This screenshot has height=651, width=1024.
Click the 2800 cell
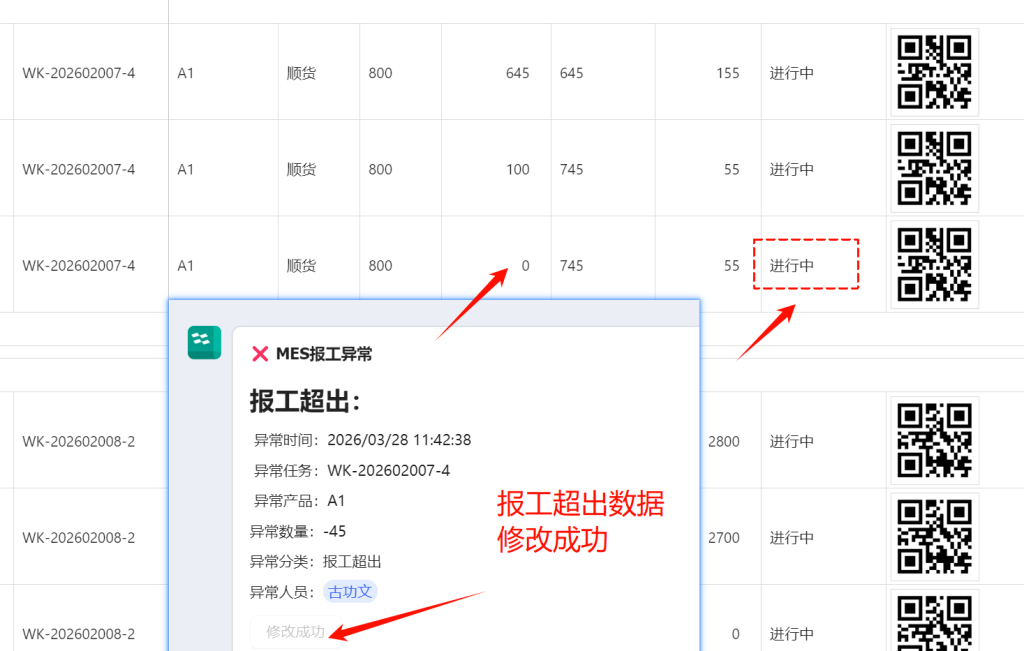click(724, 441)
